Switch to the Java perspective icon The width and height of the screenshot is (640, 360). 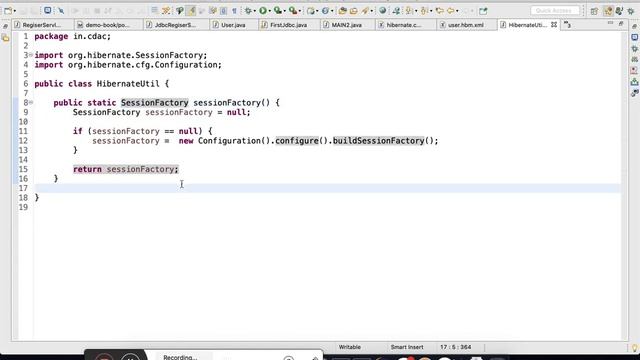pyautogui.click(x=619, y=11)
